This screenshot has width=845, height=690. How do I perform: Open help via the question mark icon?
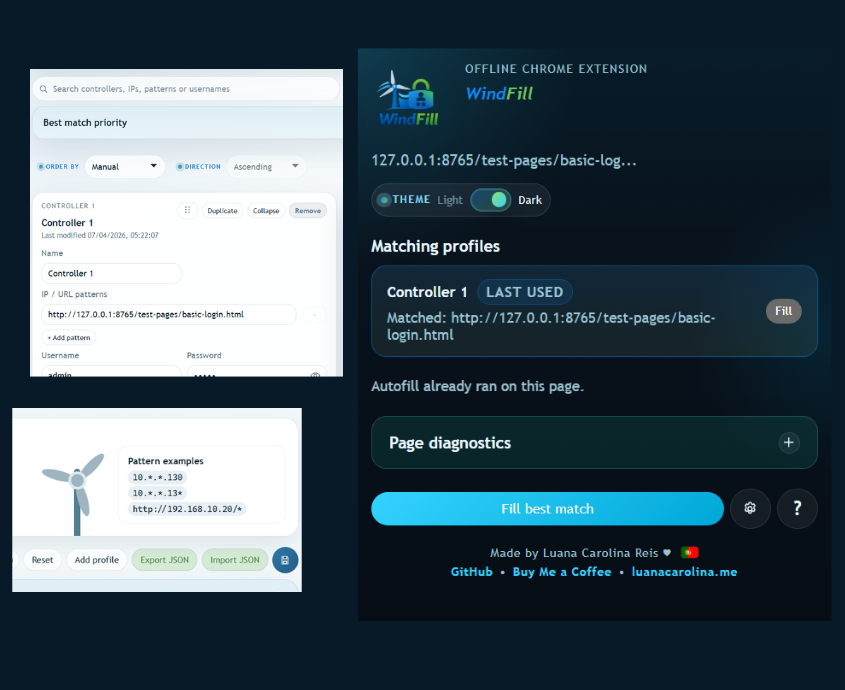[x=797, y=509]
